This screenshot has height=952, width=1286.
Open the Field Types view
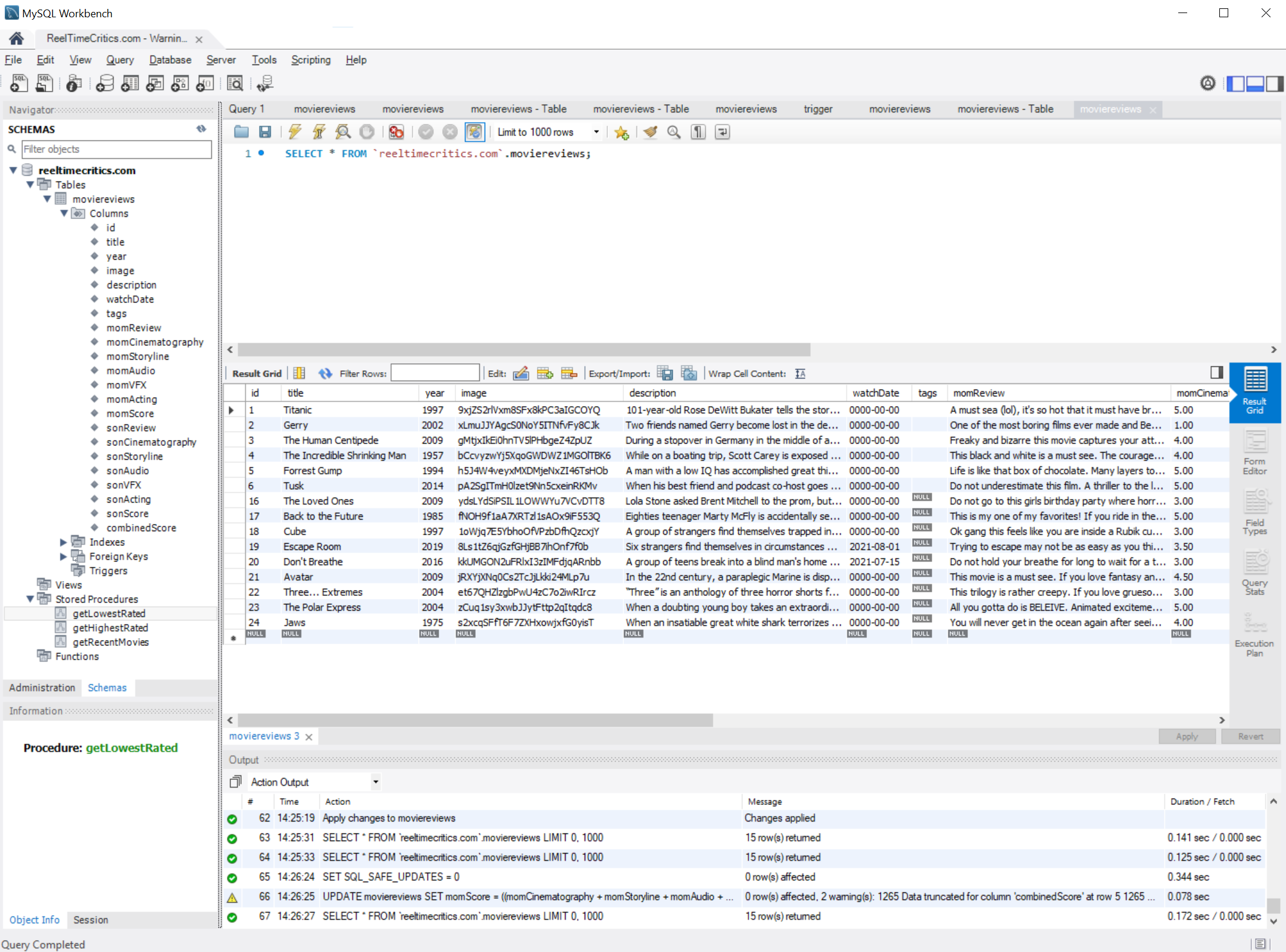(x=1255, y=512)
